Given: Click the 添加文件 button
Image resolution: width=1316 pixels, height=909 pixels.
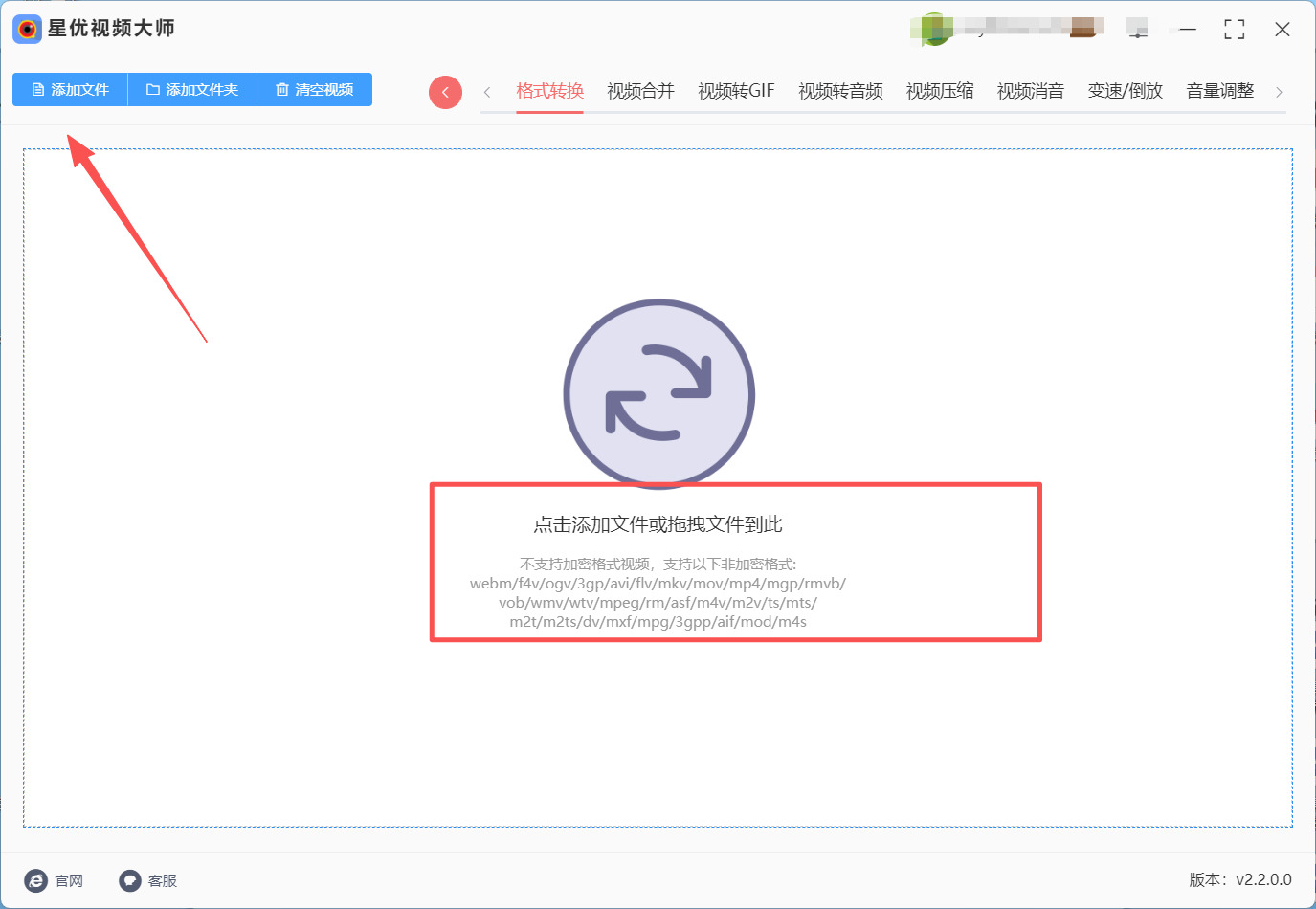Looking at the screenshot, I should (x=70, y=90).
